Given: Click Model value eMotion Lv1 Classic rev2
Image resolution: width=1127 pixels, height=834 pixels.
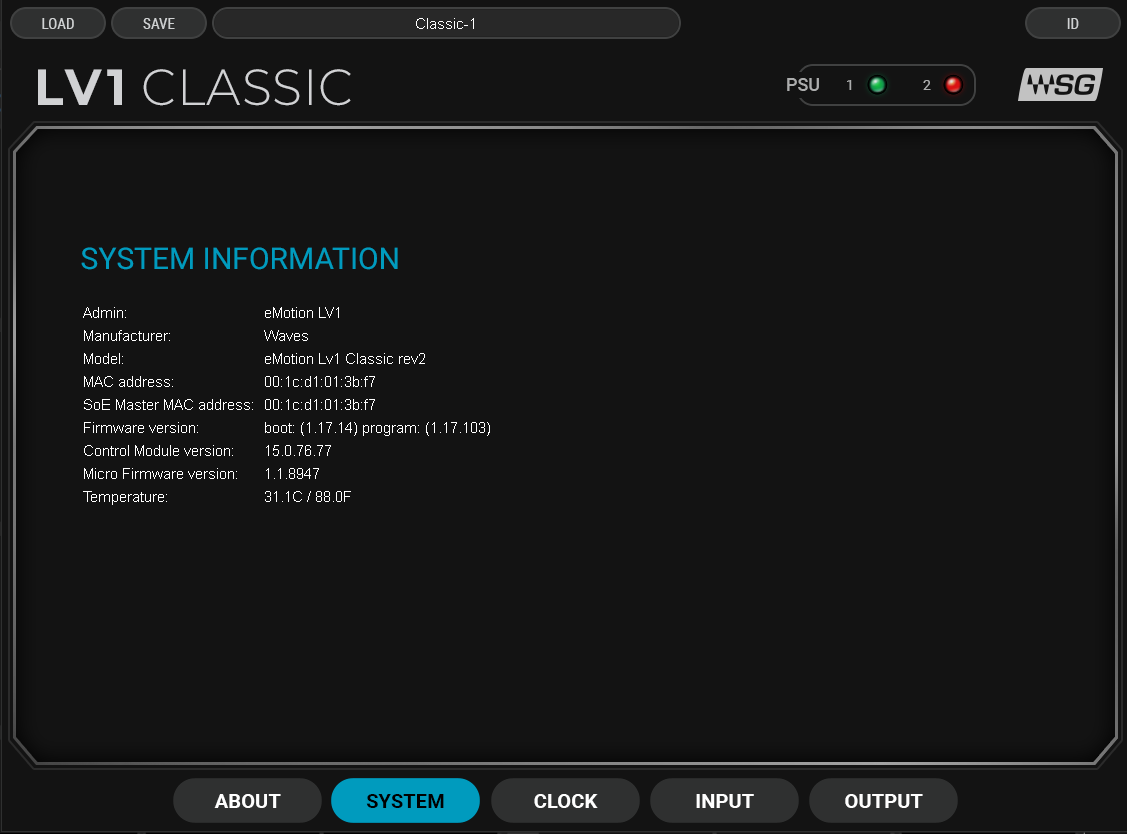Looking at the screenshot, I should coord(345,359).
